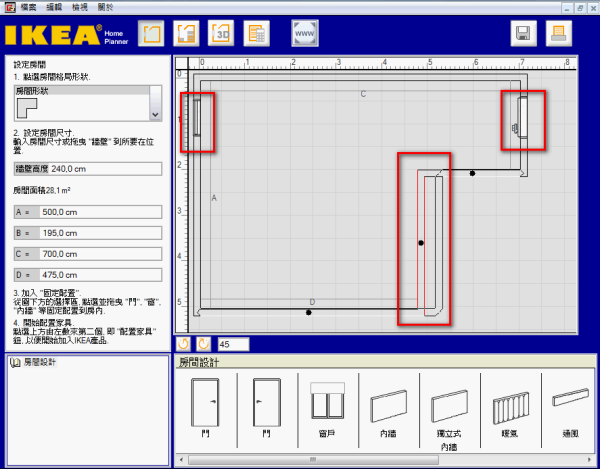
Task: Select the door on the right wall
Action: [x=521, y=117]
